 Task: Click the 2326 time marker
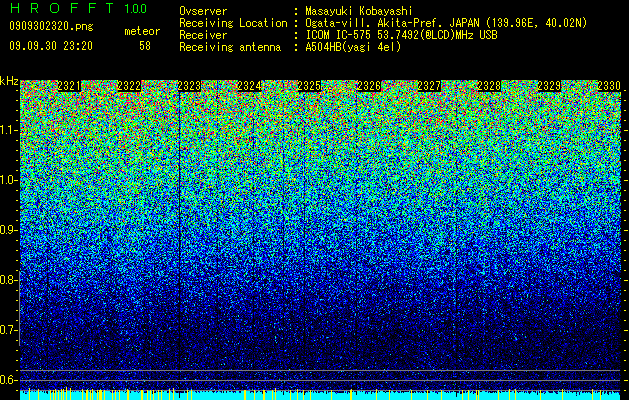(369, 86)
